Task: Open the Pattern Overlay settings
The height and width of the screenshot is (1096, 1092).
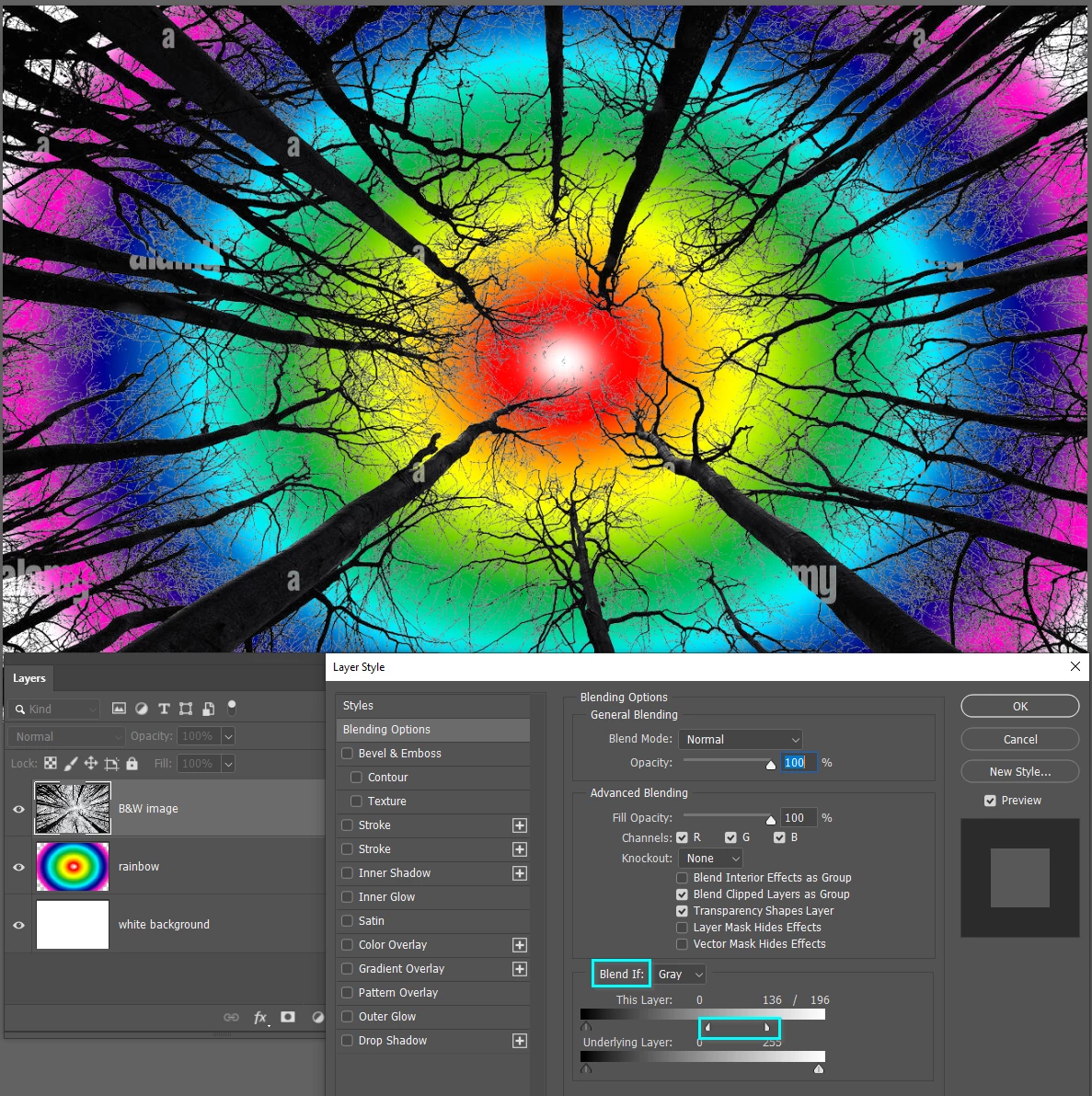Action: tap(398, 993)
